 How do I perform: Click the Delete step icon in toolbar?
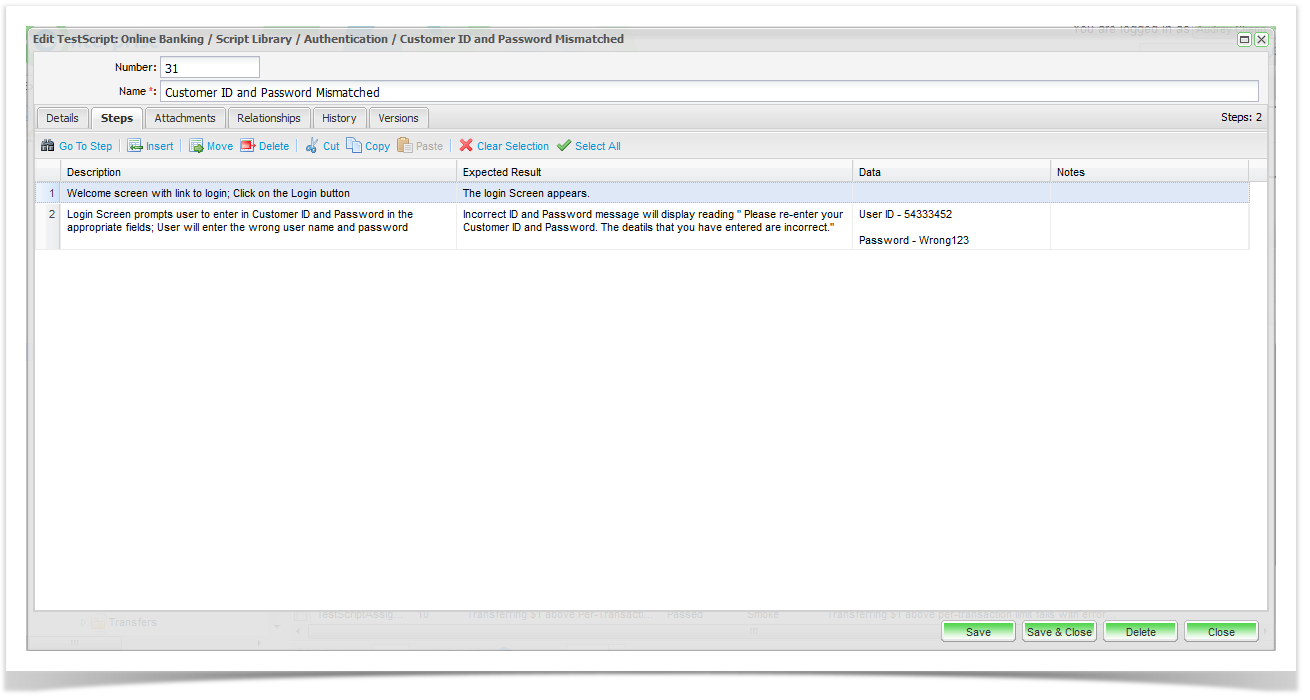pyautogui.click(x=248, y=146)
